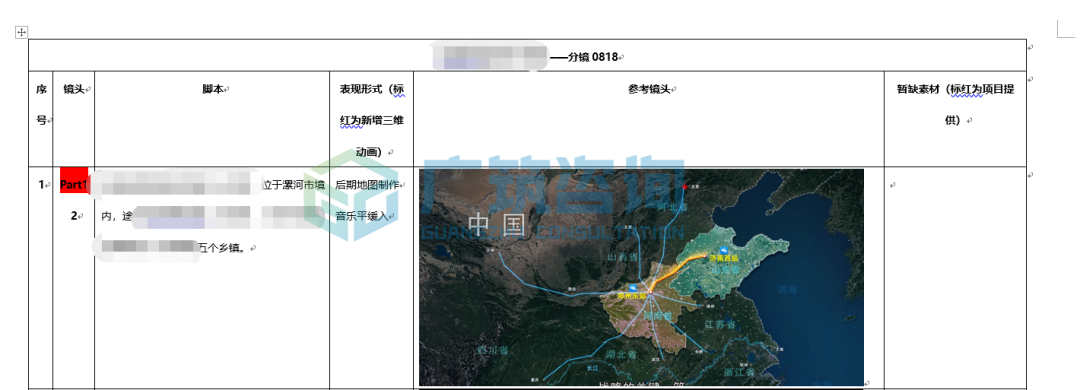This screenshot has width=1080, height=390.
Task: Select the red highlighted Part1 text
Action: (74, 185)
